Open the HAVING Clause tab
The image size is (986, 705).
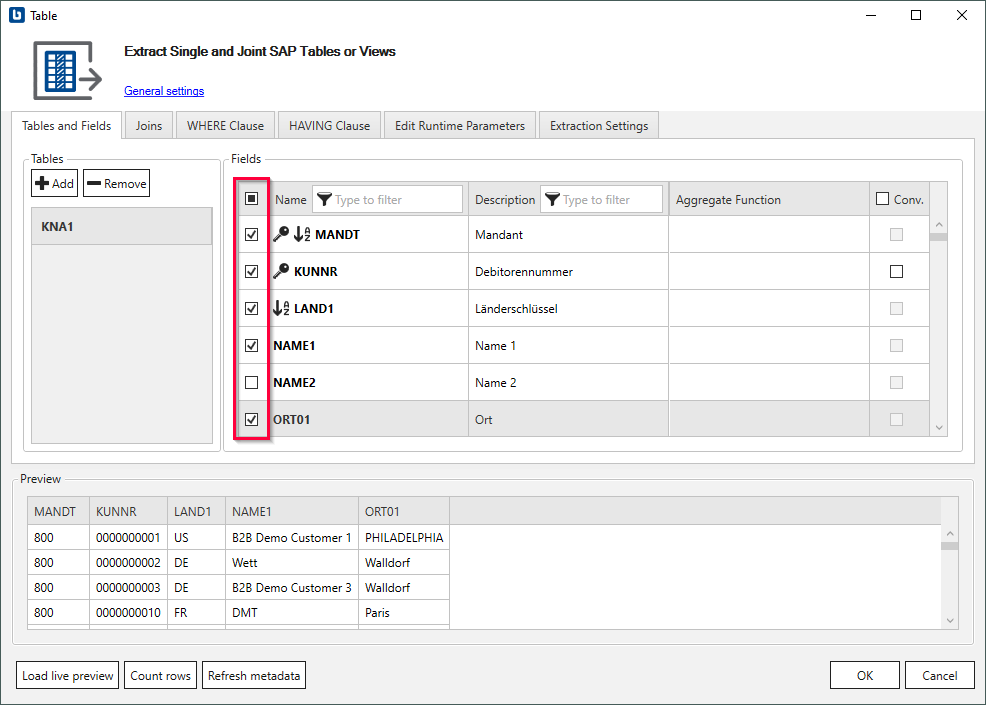click(330, 126)
